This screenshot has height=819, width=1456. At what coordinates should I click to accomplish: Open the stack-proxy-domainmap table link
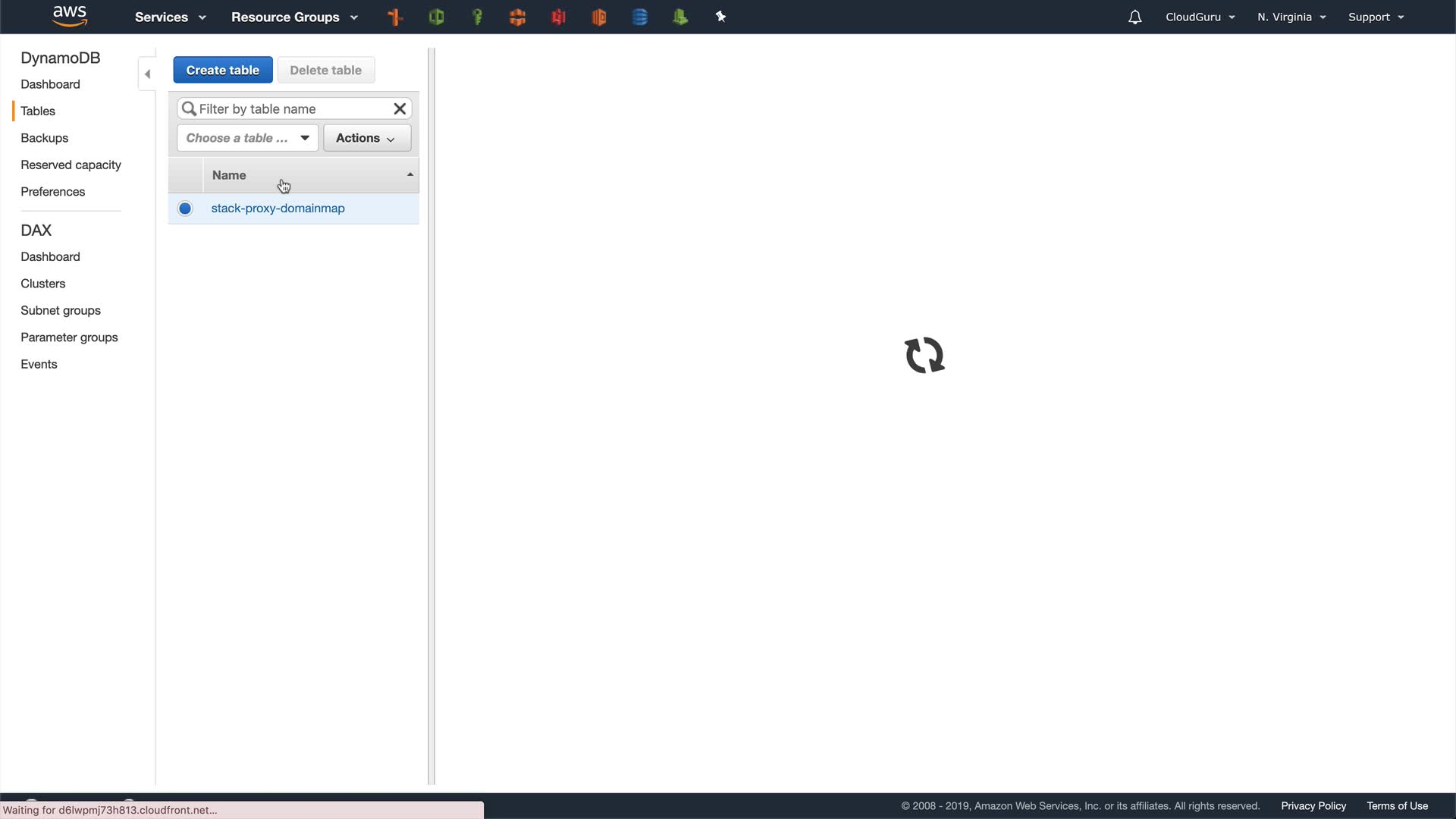(278, 209)
